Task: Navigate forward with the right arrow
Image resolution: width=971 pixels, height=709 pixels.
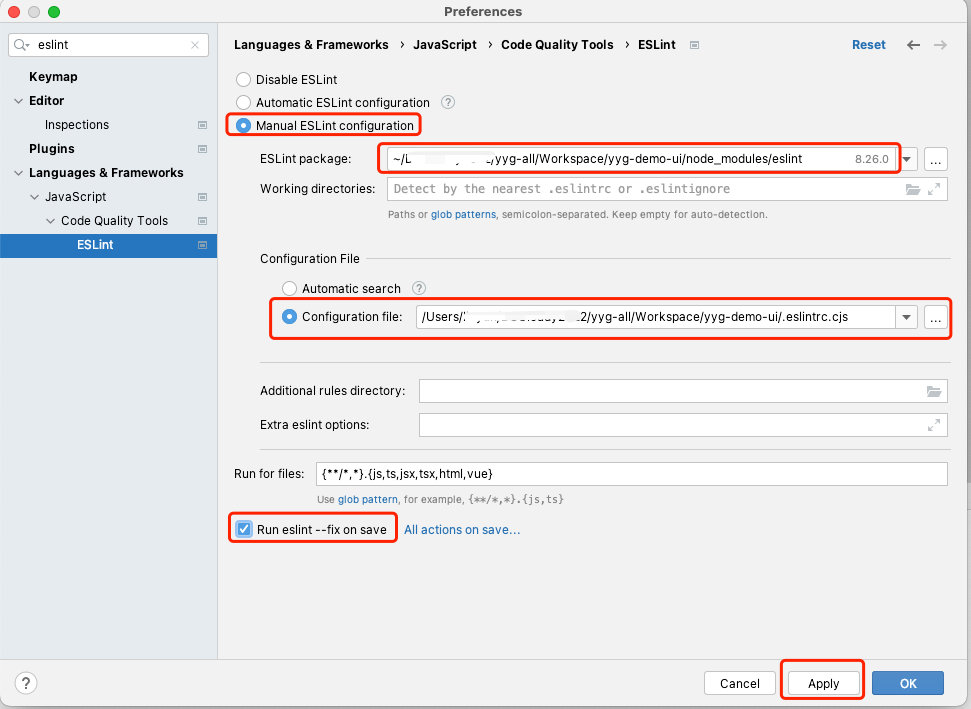Action: 940,45
